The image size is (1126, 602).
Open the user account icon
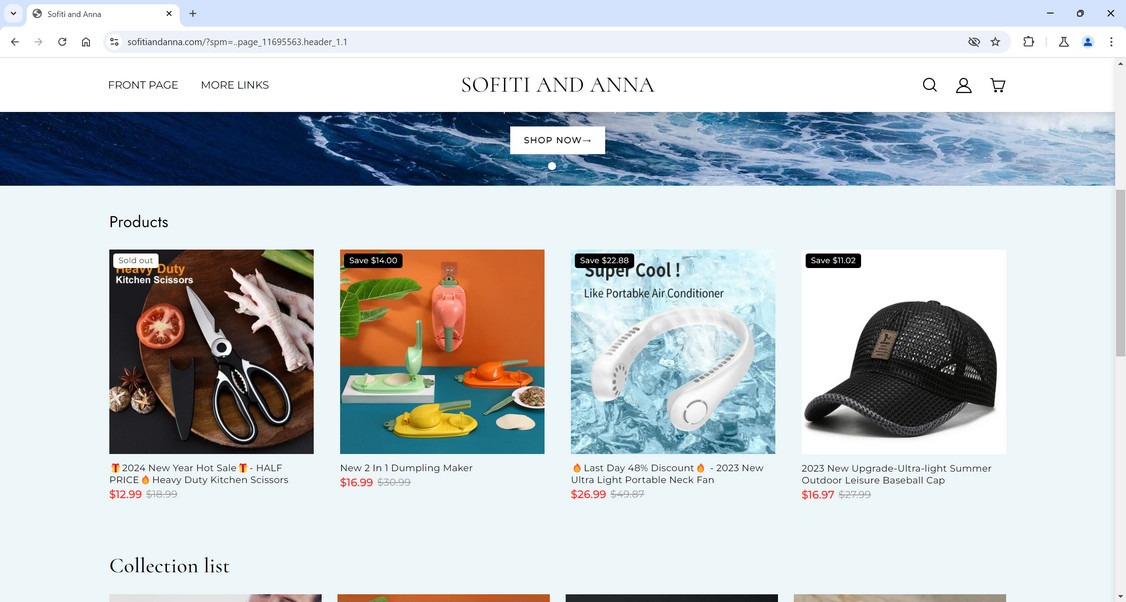(964, 85)
